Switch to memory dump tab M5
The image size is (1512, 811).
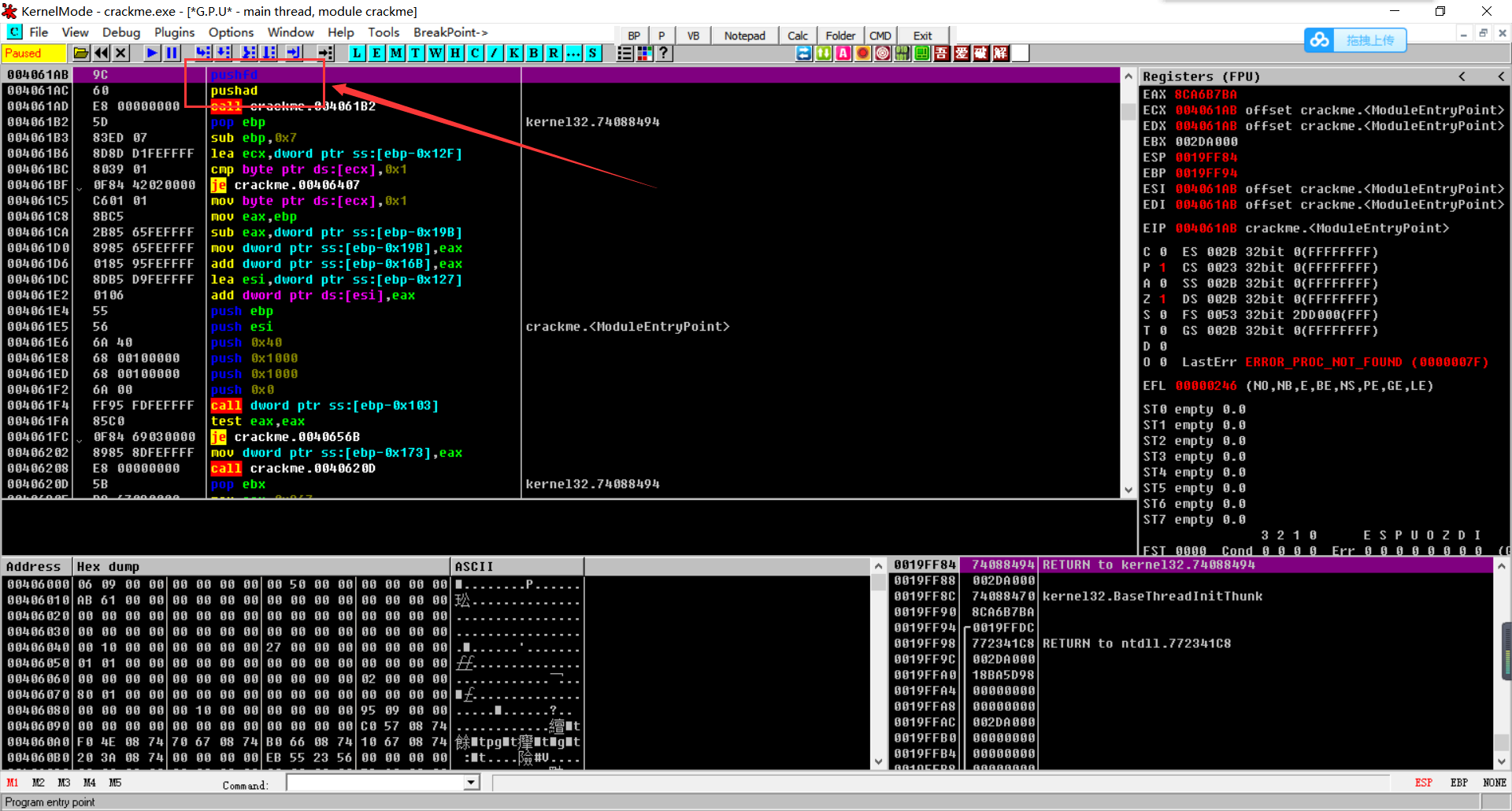click(115, 783)
